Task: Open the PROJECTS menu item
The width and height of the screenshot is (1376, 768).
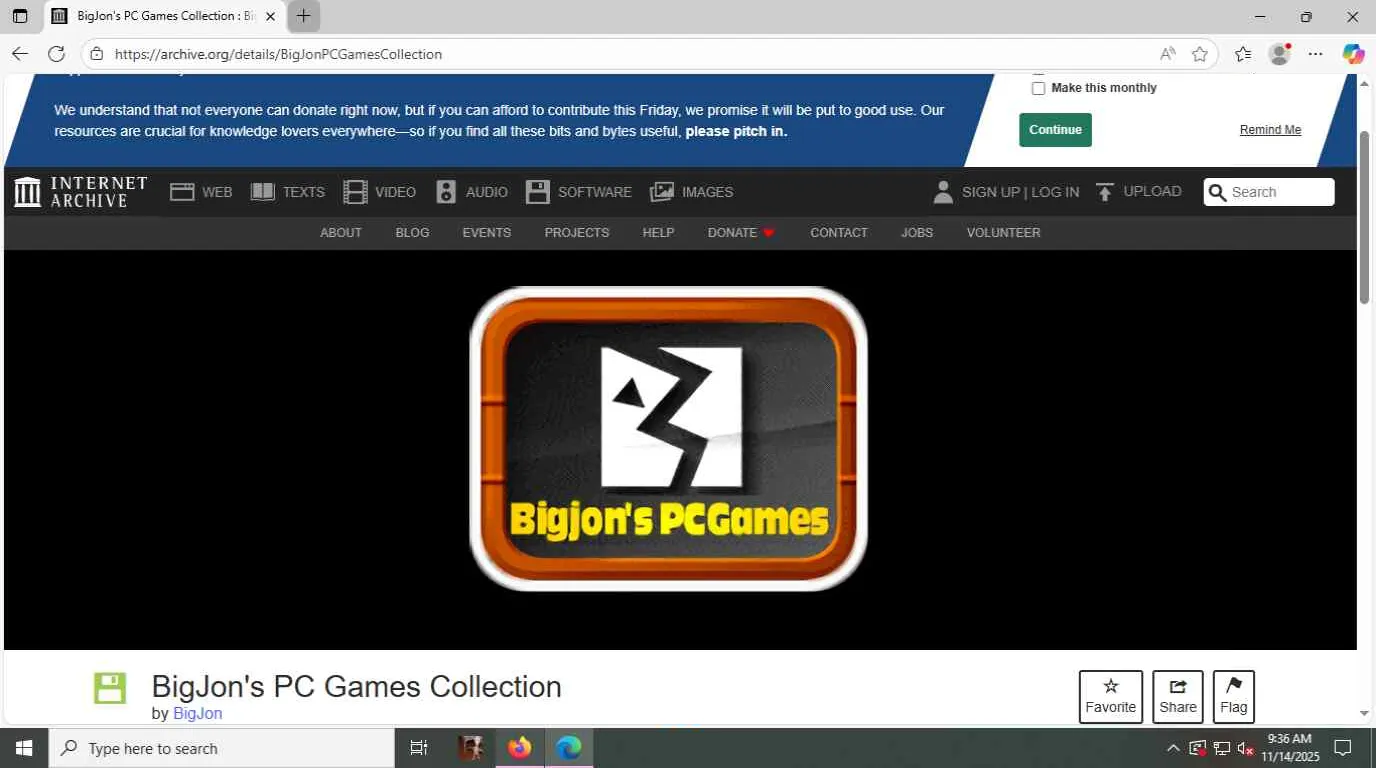Action: pos(577,232)
